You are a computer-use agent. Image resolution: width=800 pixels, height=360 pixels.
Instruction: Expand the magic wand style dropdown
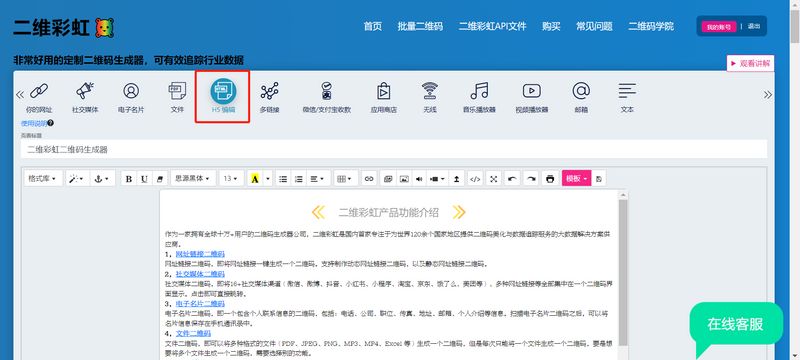(78, 178)
